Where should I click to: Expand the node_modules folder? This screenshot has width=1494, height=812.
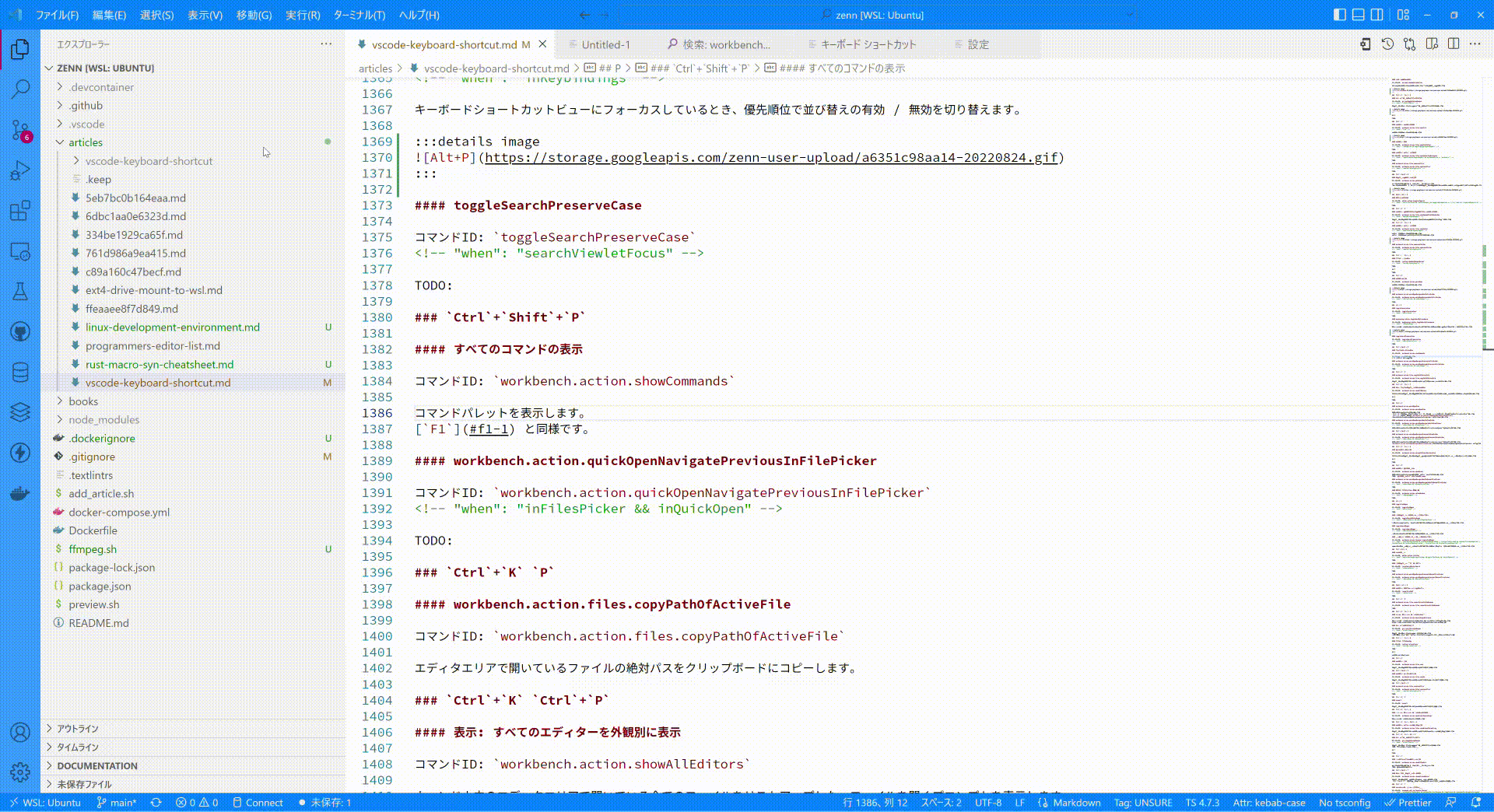point(104,420)
